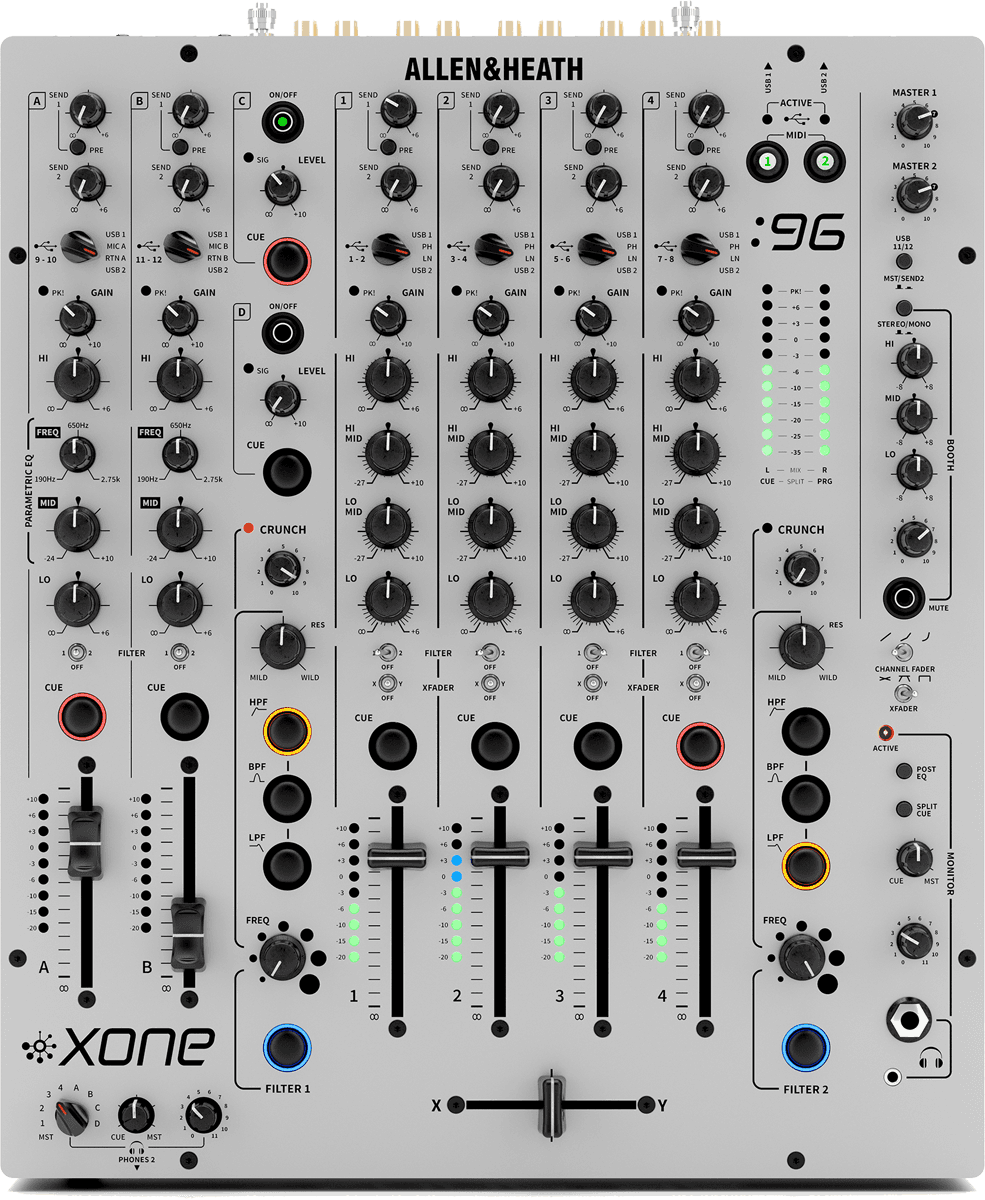The image size is (985, 1200).
Task: Click the channel 3 LO MID knob
Action: tap(592, 527)
